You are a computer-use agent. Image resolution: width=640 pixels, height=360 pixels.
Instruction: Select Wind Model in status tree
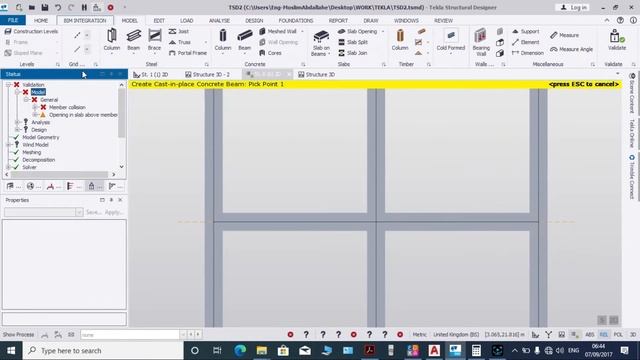pos(36,145)
